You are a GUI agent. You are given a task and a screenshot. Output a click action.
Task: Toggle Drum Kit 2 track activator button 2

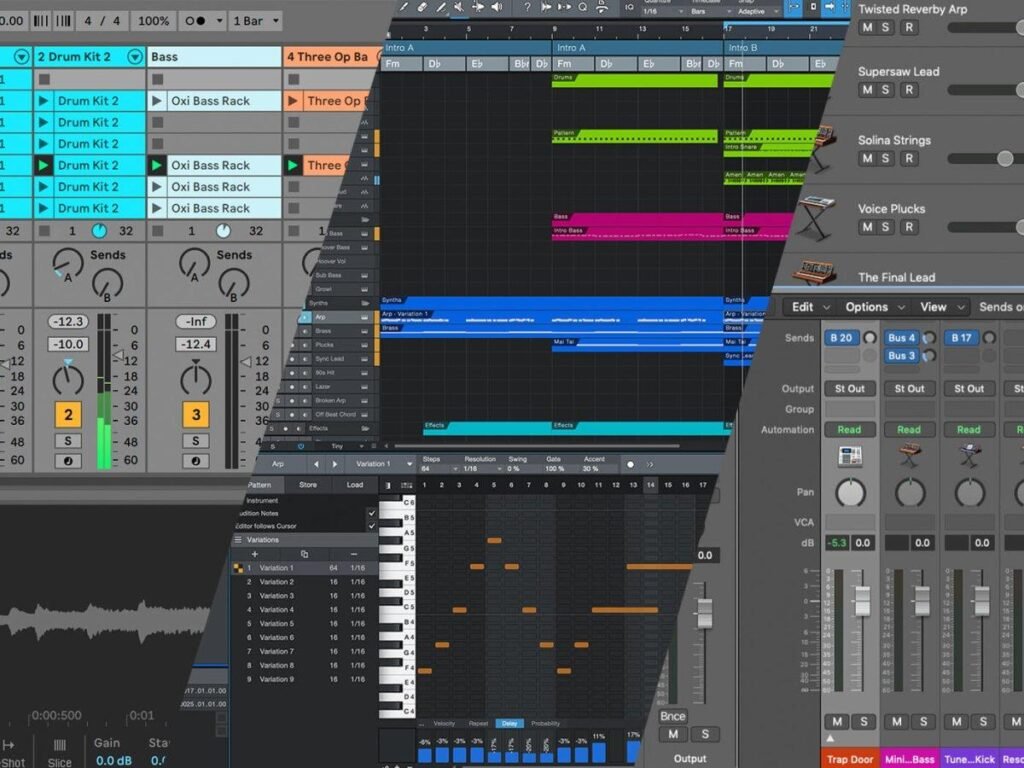point(68,415)
